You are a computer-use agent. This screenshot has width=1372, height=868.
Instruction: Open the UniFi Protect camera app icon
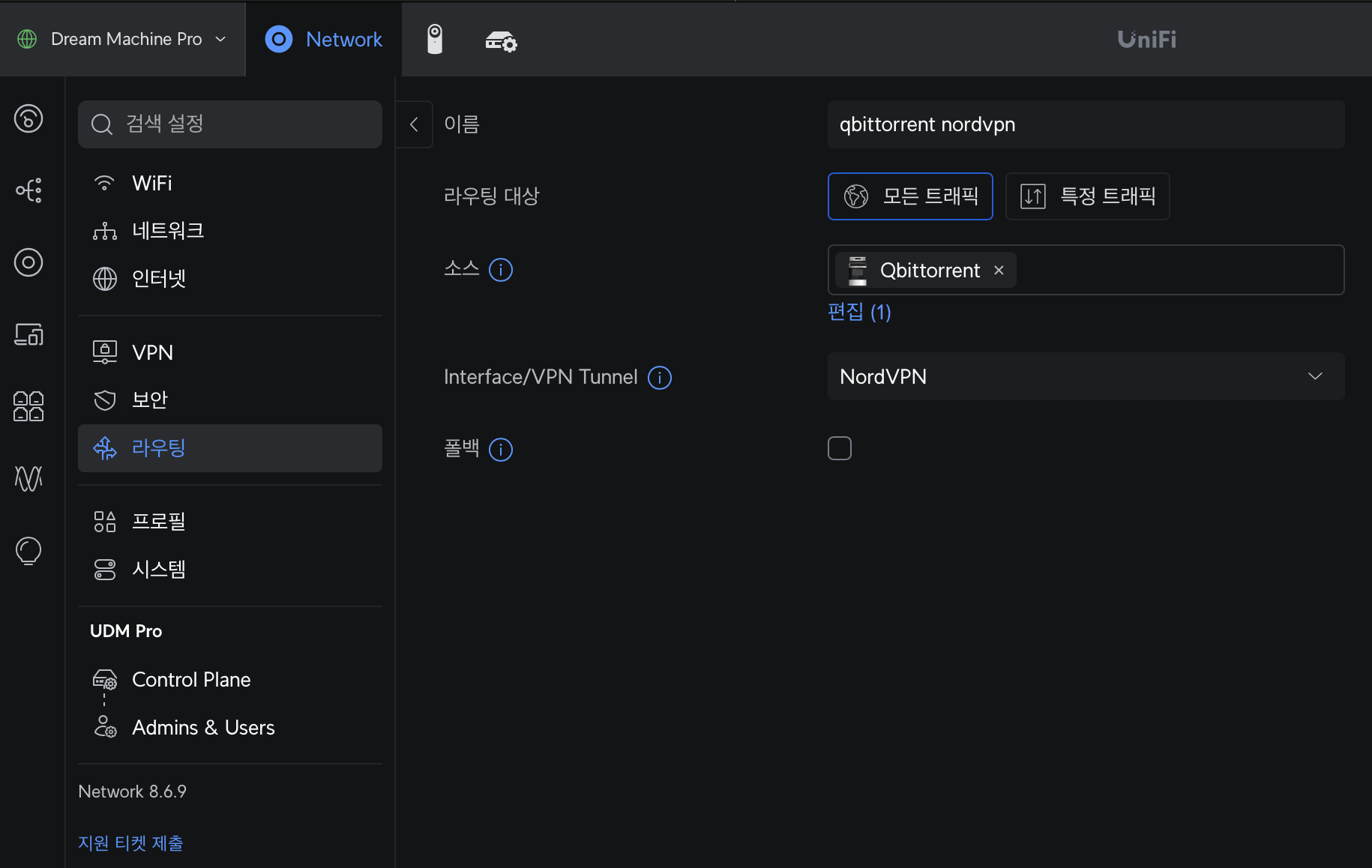click(435, 39)
